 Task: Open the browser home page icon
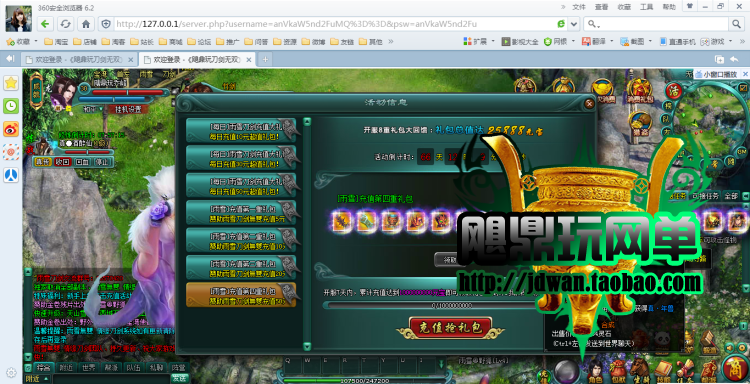86,24
